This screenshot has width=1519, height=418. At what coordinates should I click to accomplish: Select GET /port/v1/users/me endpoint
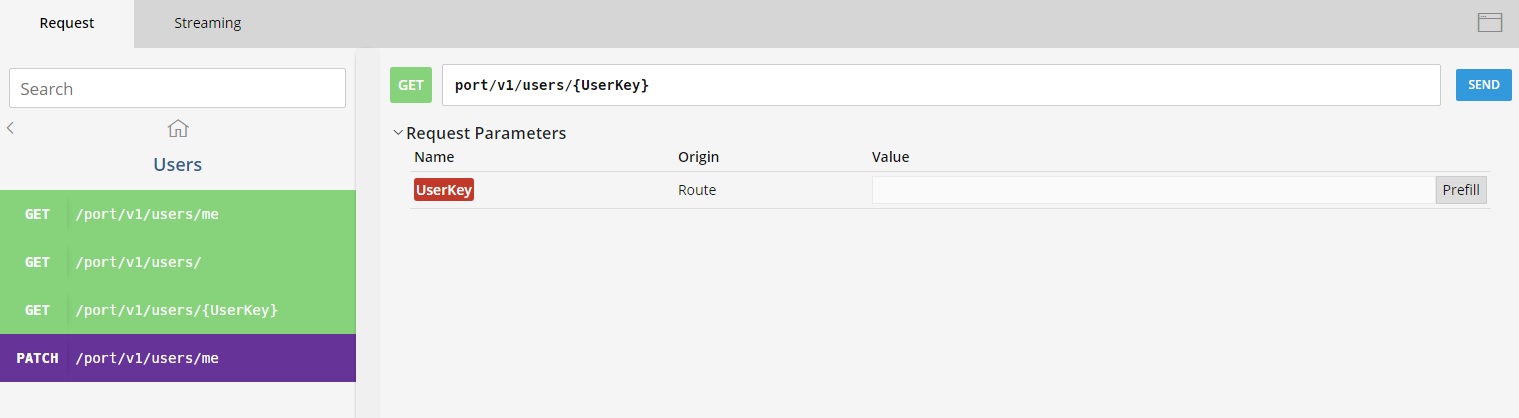coord(178,214)
